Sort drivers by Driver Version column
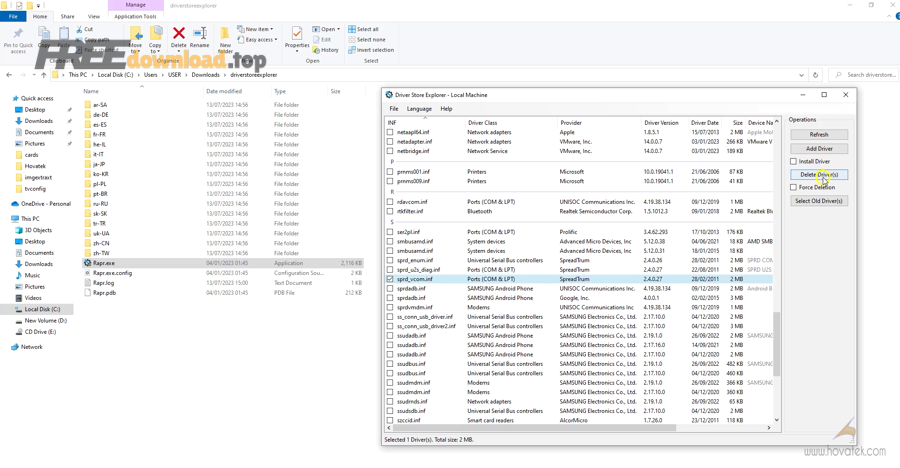The height and width of the screenshot is (468, 900). [664, 122]
